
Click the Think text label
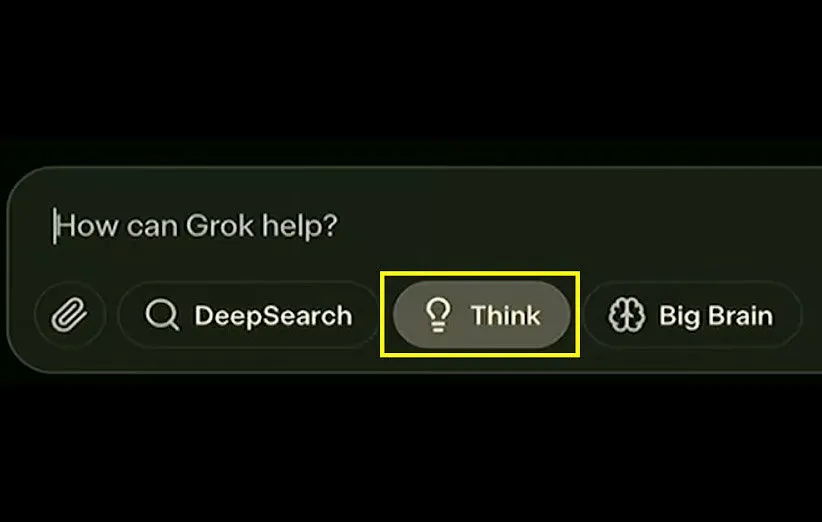point(505,316)
